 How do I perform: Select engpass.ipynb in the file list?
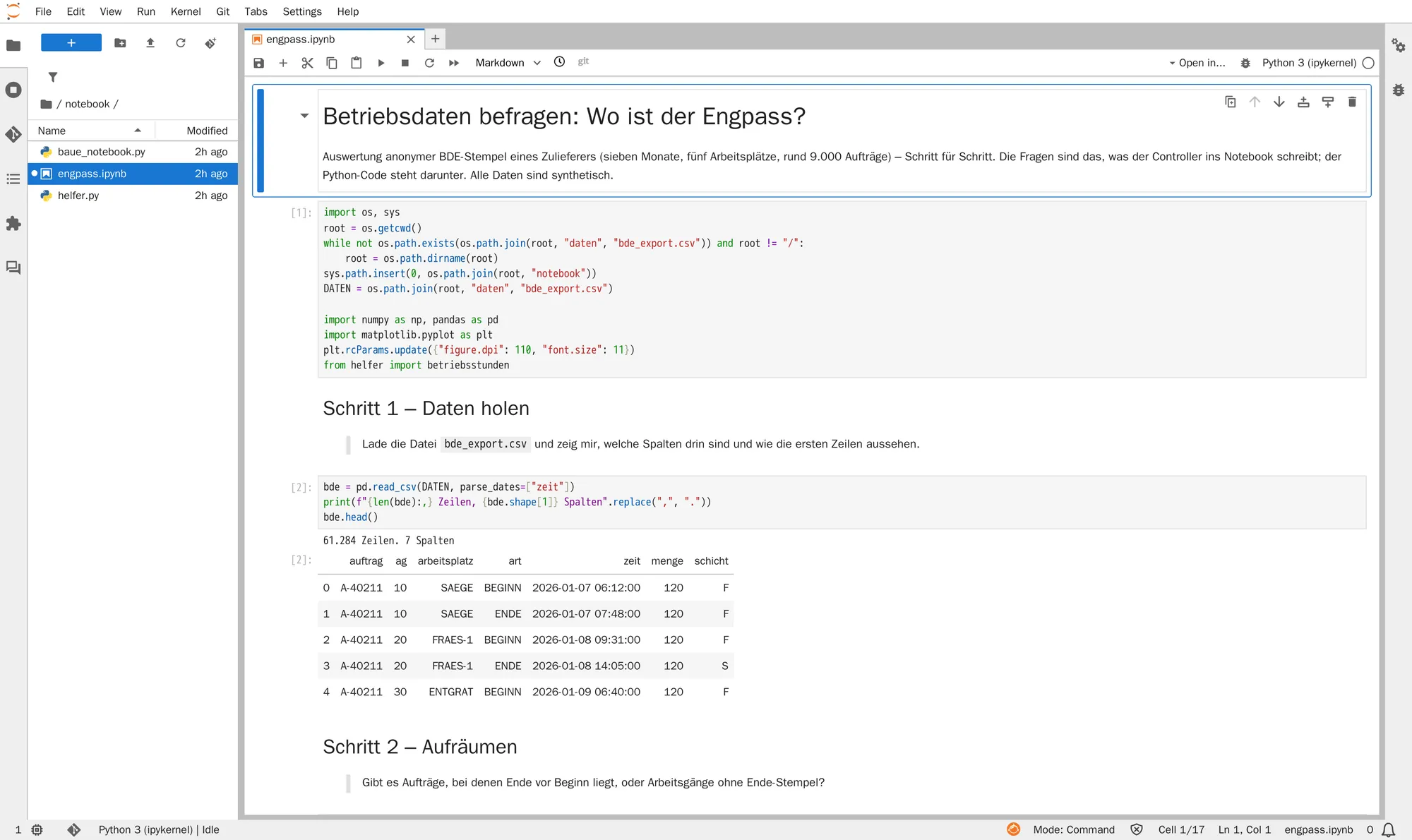tap(133, 174)
